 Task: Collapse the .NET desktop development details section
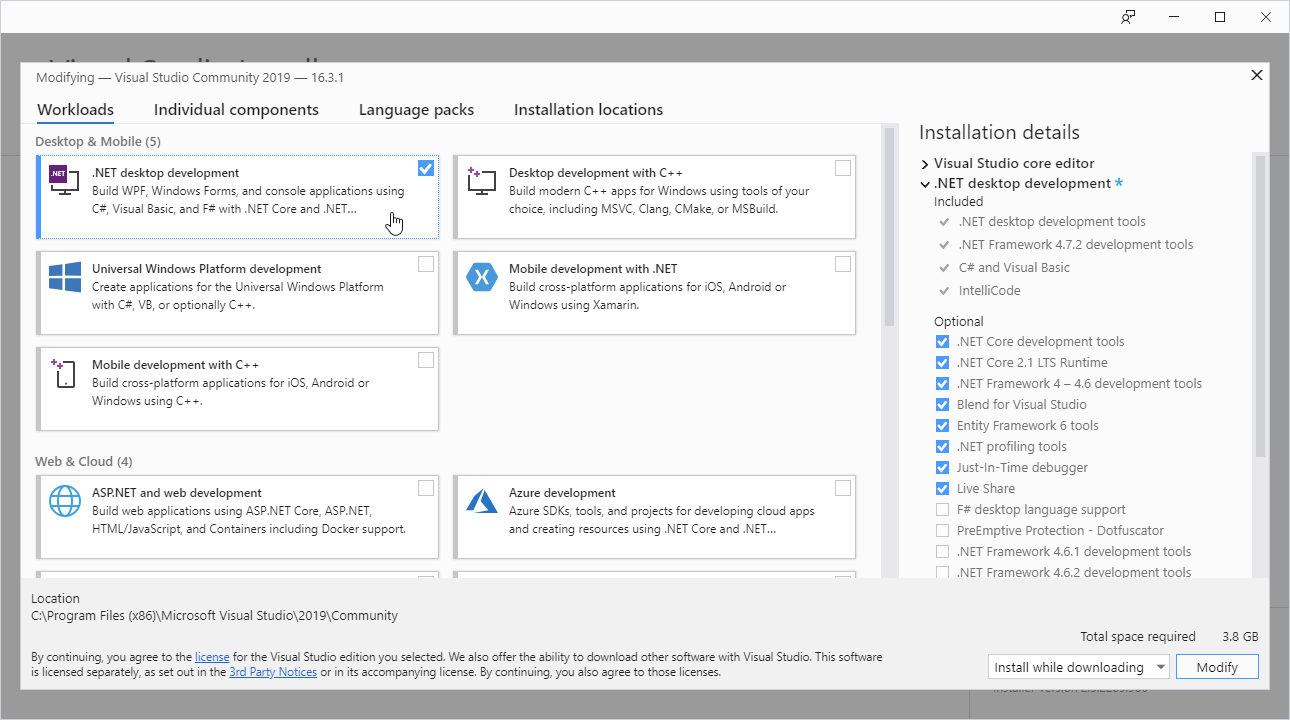[x=925, y=184]
